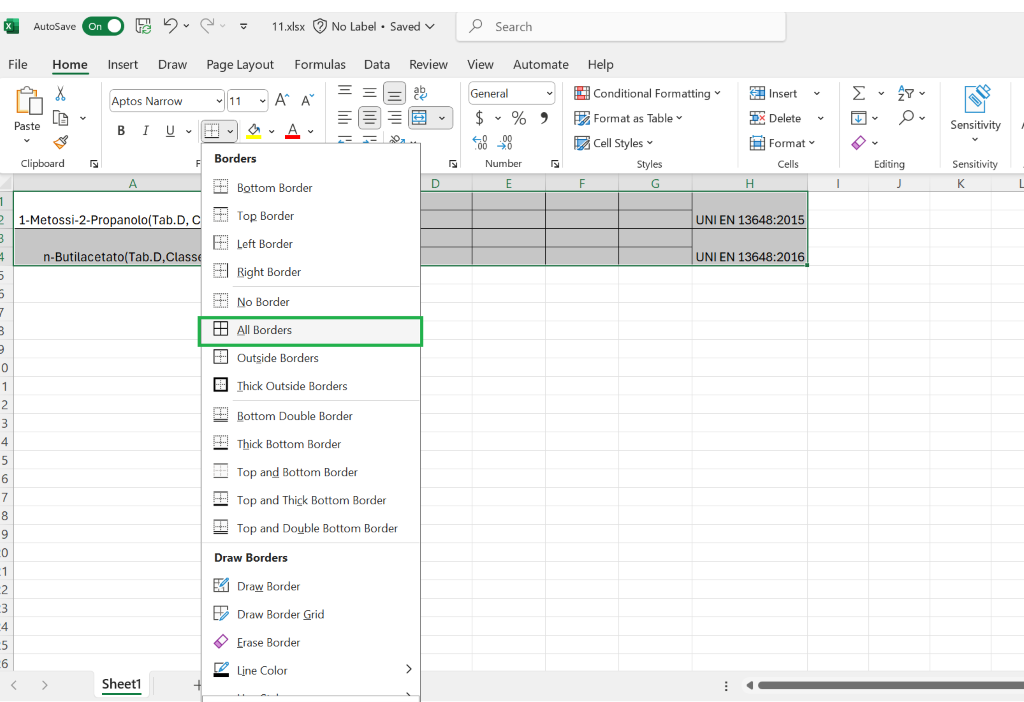
Task: Click the Increase Decimal icon
Action: 480,142
